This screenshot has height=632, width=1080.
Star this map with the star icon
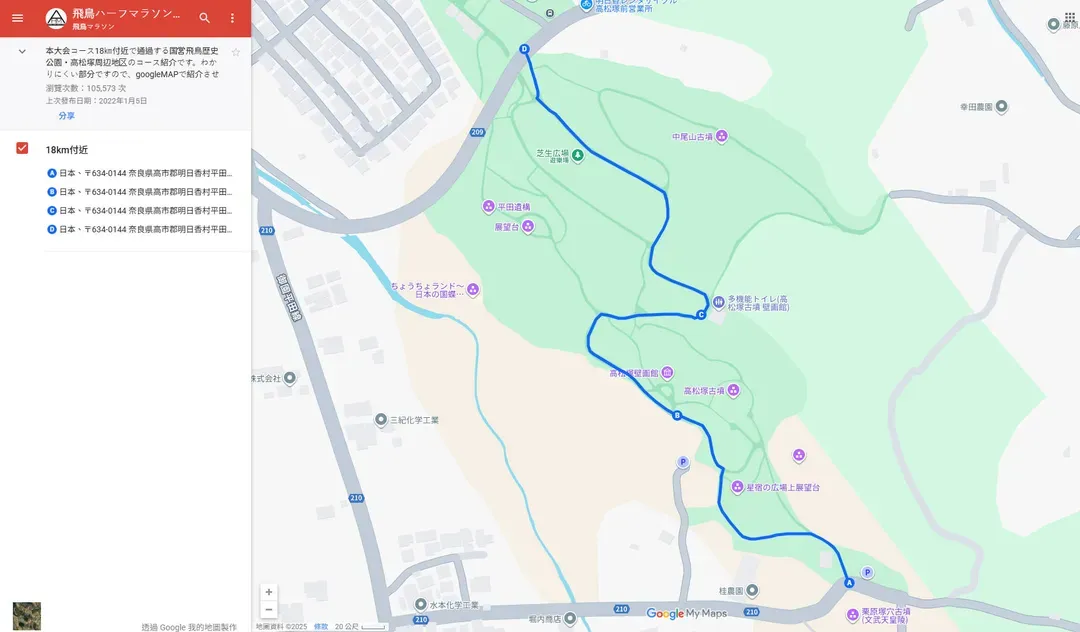[236, 52]
